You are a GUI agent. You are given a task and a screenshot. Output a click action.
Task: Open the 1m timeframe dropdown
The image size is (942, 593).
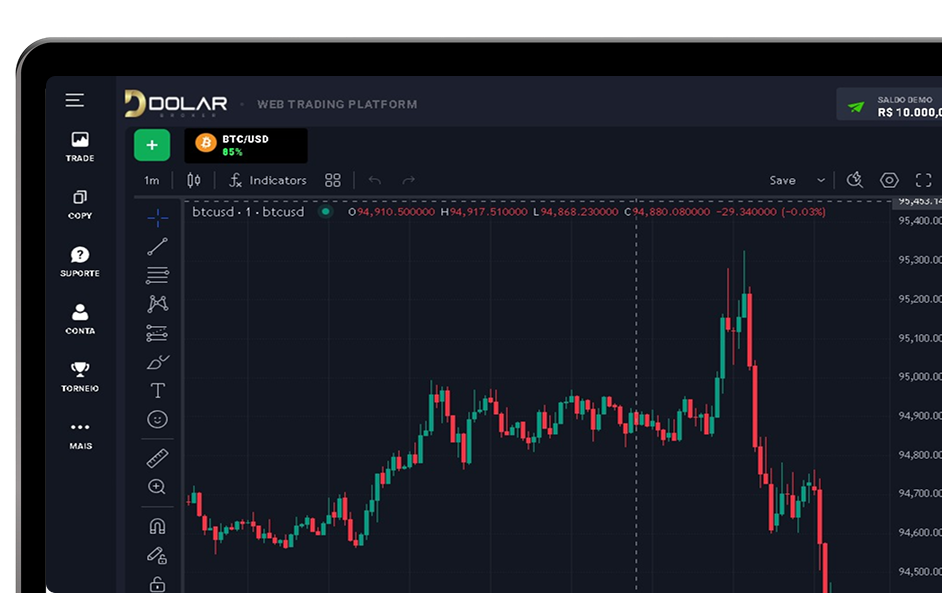click(x=151, y=181)
